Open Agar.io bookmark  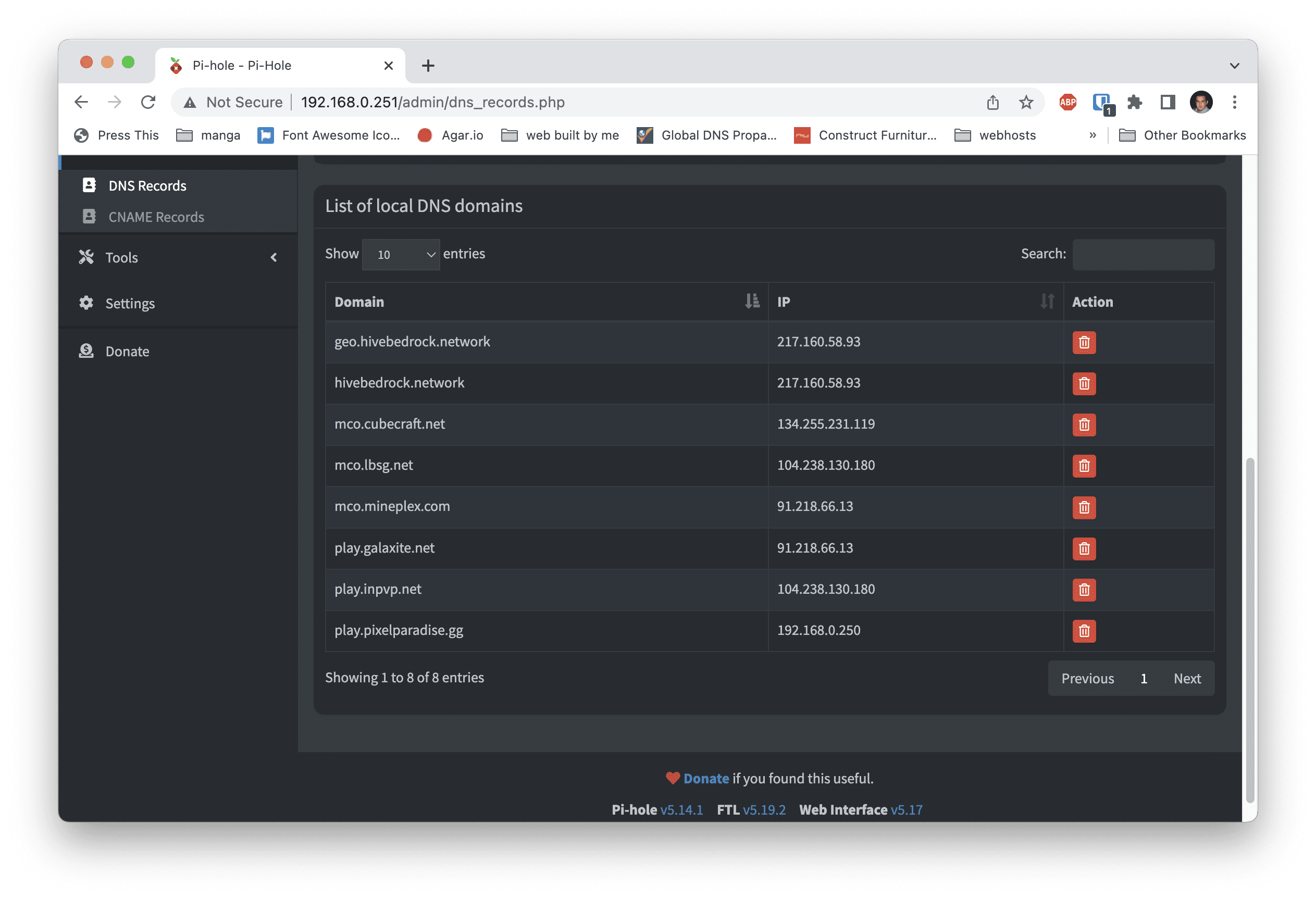pos(450,135)
